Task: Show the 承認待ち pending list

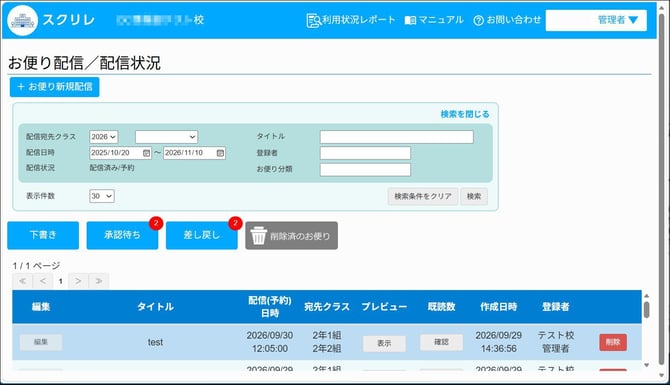Action: (x=122, y=235)
